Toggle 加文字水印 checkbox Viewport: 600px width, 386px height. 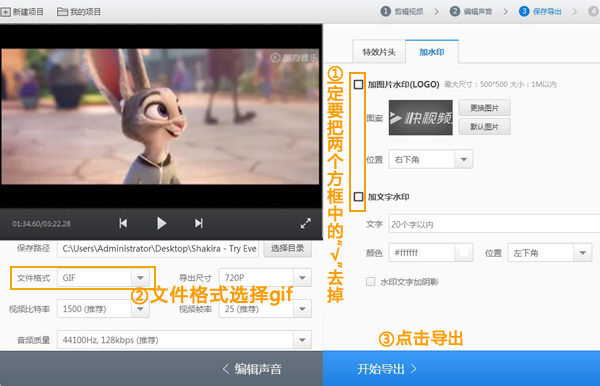pyautogui.click(x=358, y=197)
